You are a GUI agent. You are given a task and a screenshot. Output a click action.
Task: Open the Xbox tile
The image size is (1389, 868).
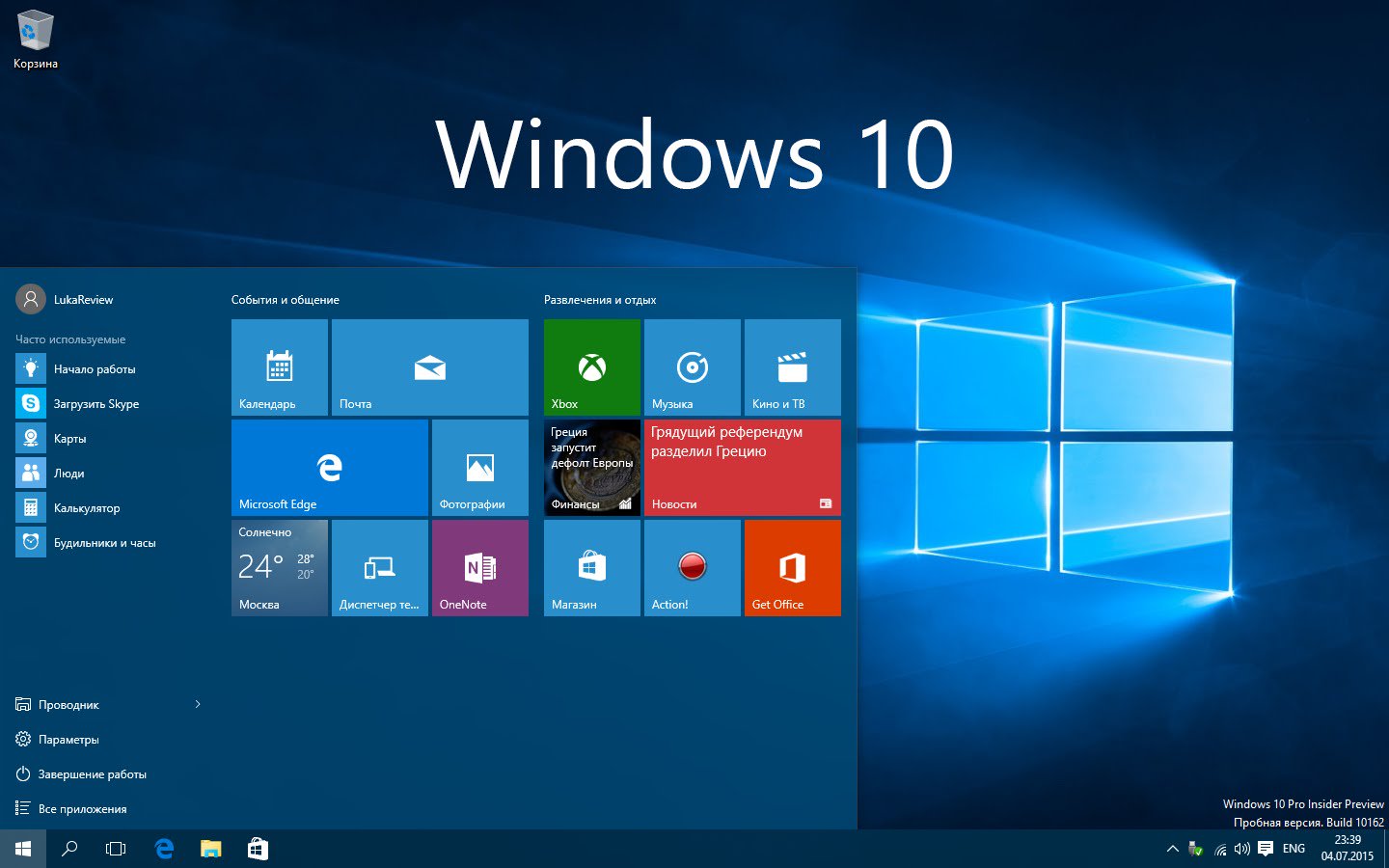(592, 367)
